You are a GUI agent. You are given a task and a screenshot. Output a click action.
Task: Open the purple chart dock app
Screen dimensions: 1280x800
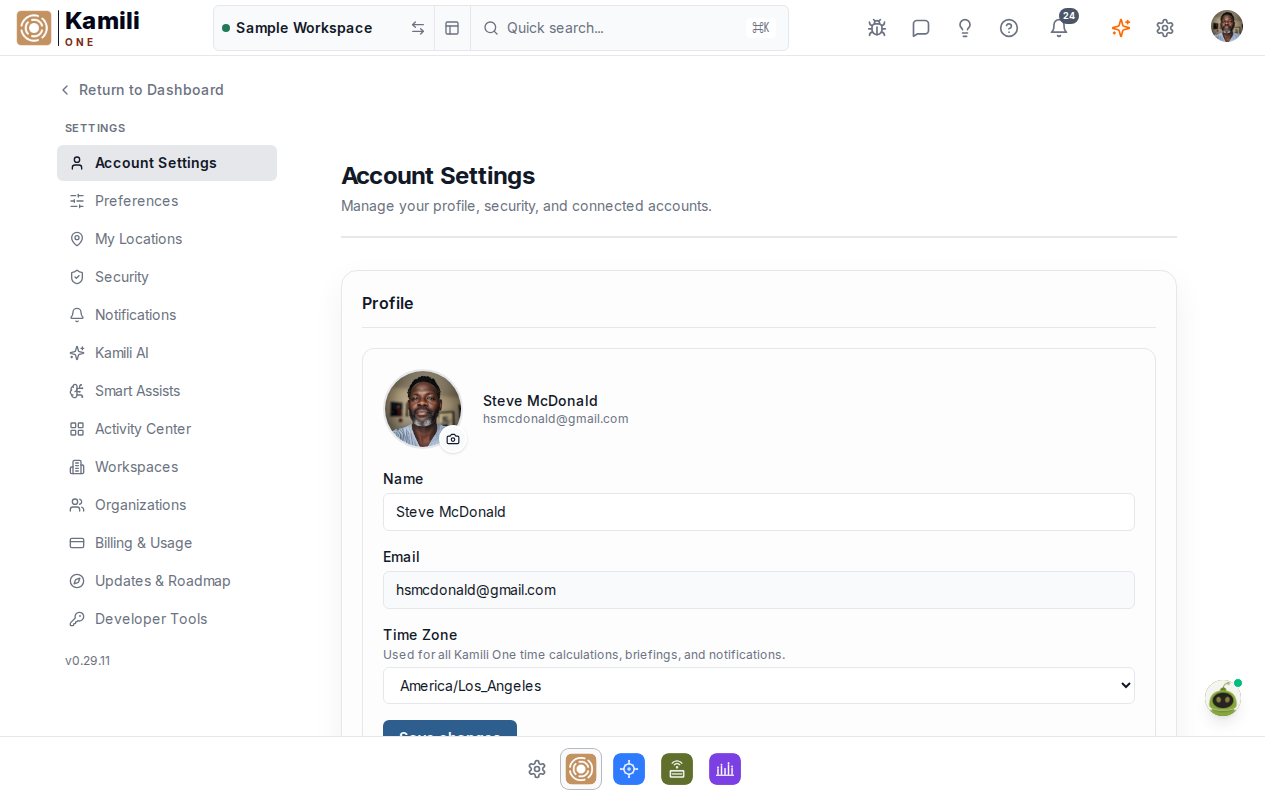pos(725,769)
